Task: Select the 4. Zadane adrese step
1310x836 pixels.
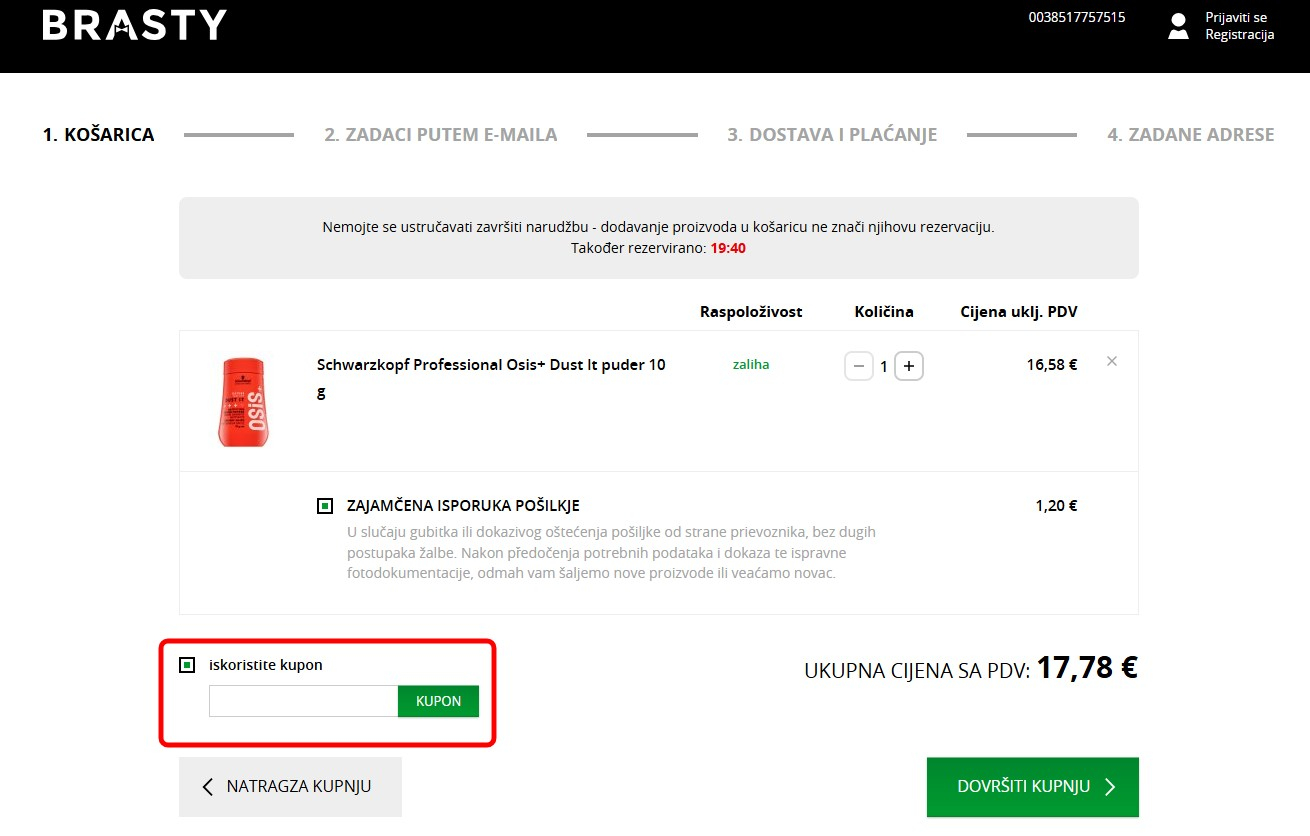Action: tap(1190, 135)
